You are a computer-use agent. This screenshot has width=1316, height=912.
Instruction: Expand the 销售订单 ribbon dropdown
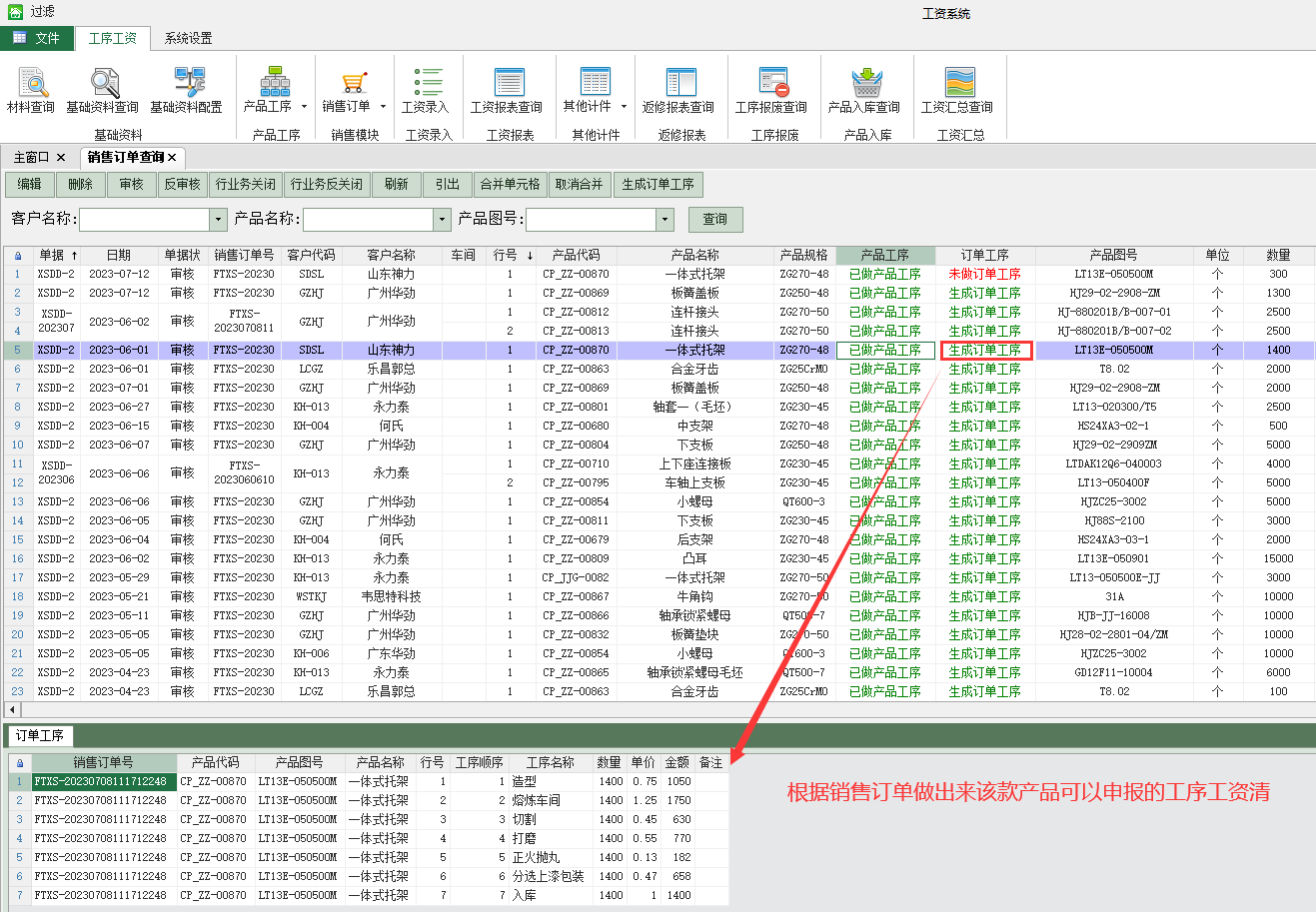(x=383, y=107)
